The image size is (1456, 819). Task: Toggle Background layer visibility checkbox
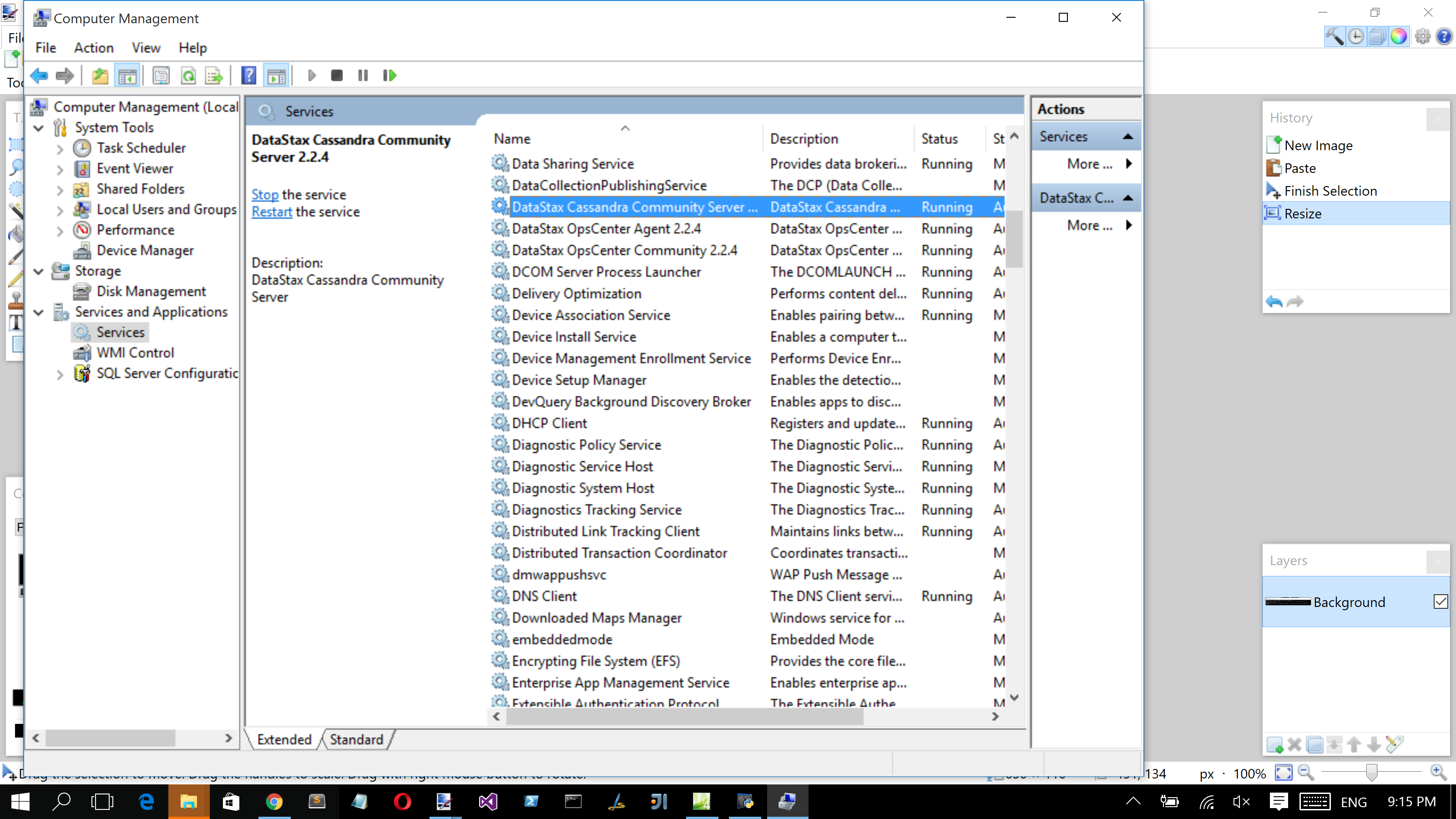[x=1440, y=602]
